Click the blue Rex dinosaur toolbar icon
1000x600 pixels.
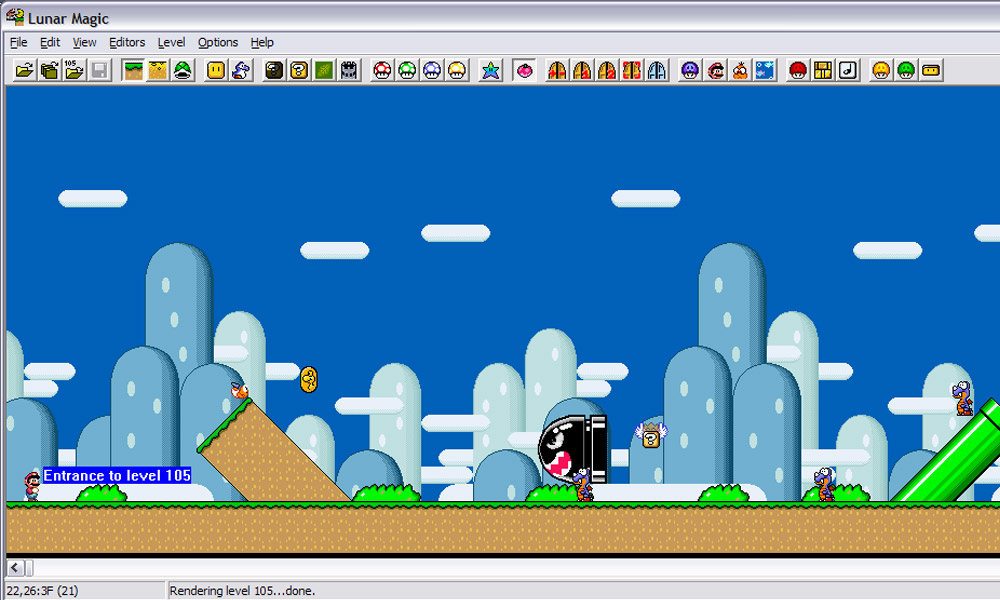[x=241, y=70]
